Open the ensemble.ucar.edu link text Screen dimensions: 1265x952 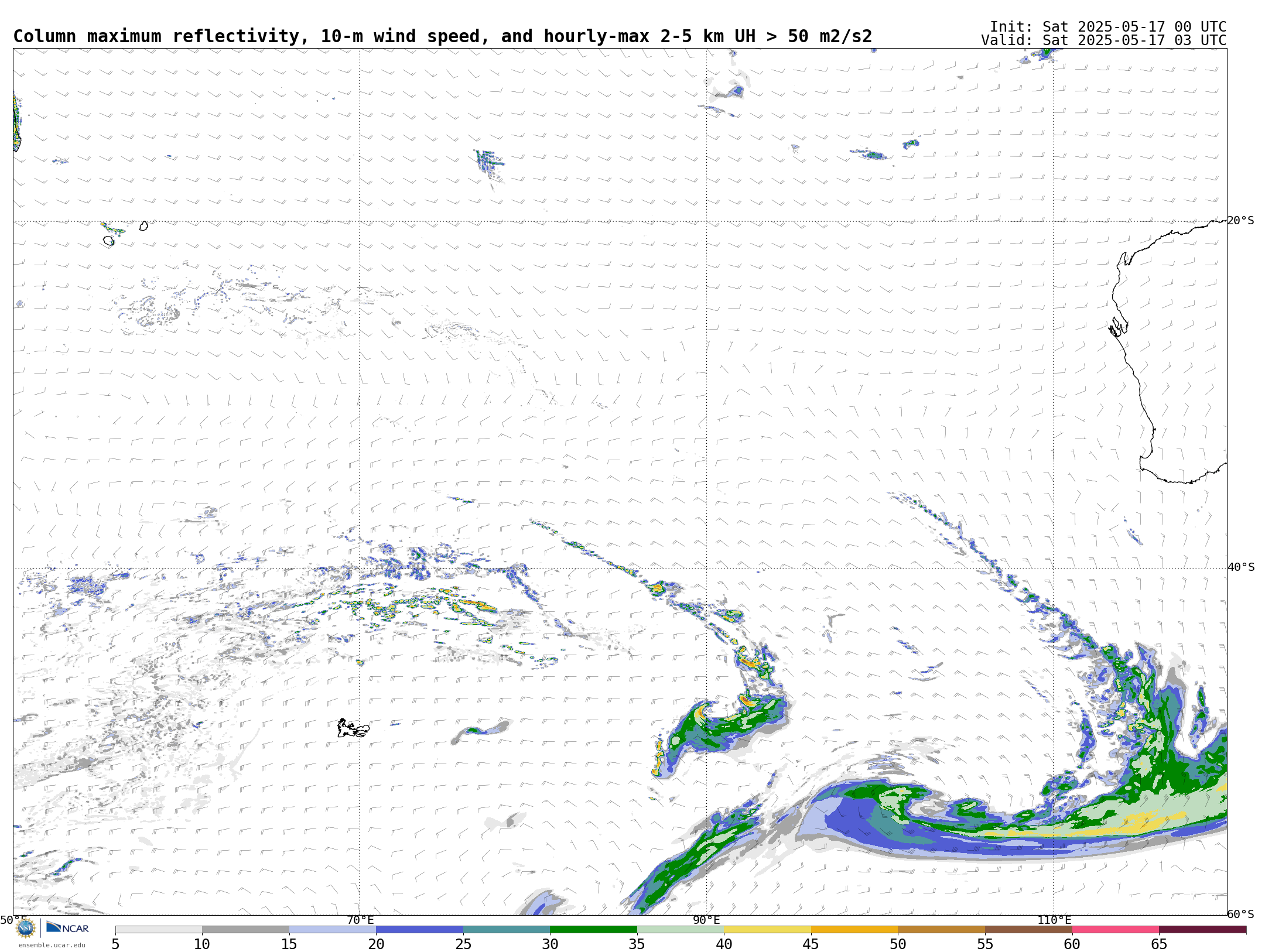coord(52,945)
